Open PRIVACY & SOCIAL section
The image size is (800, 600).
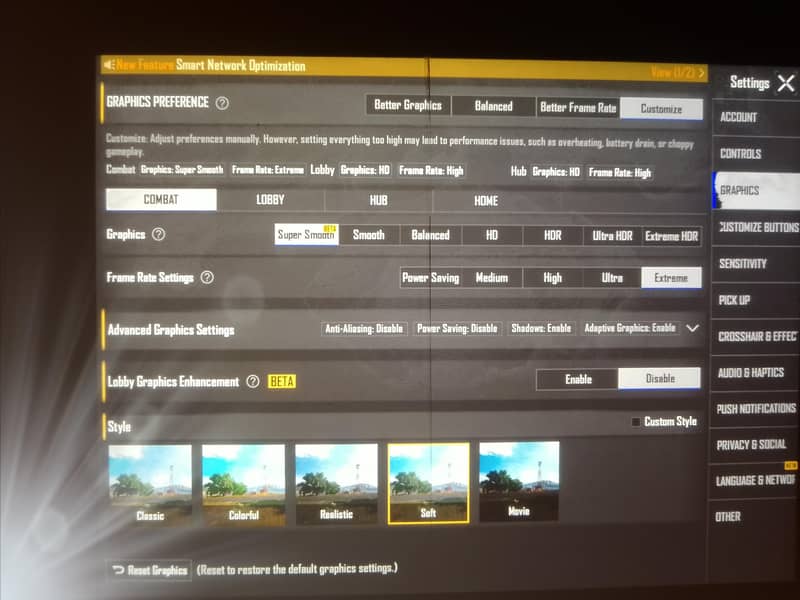(755, 445)
